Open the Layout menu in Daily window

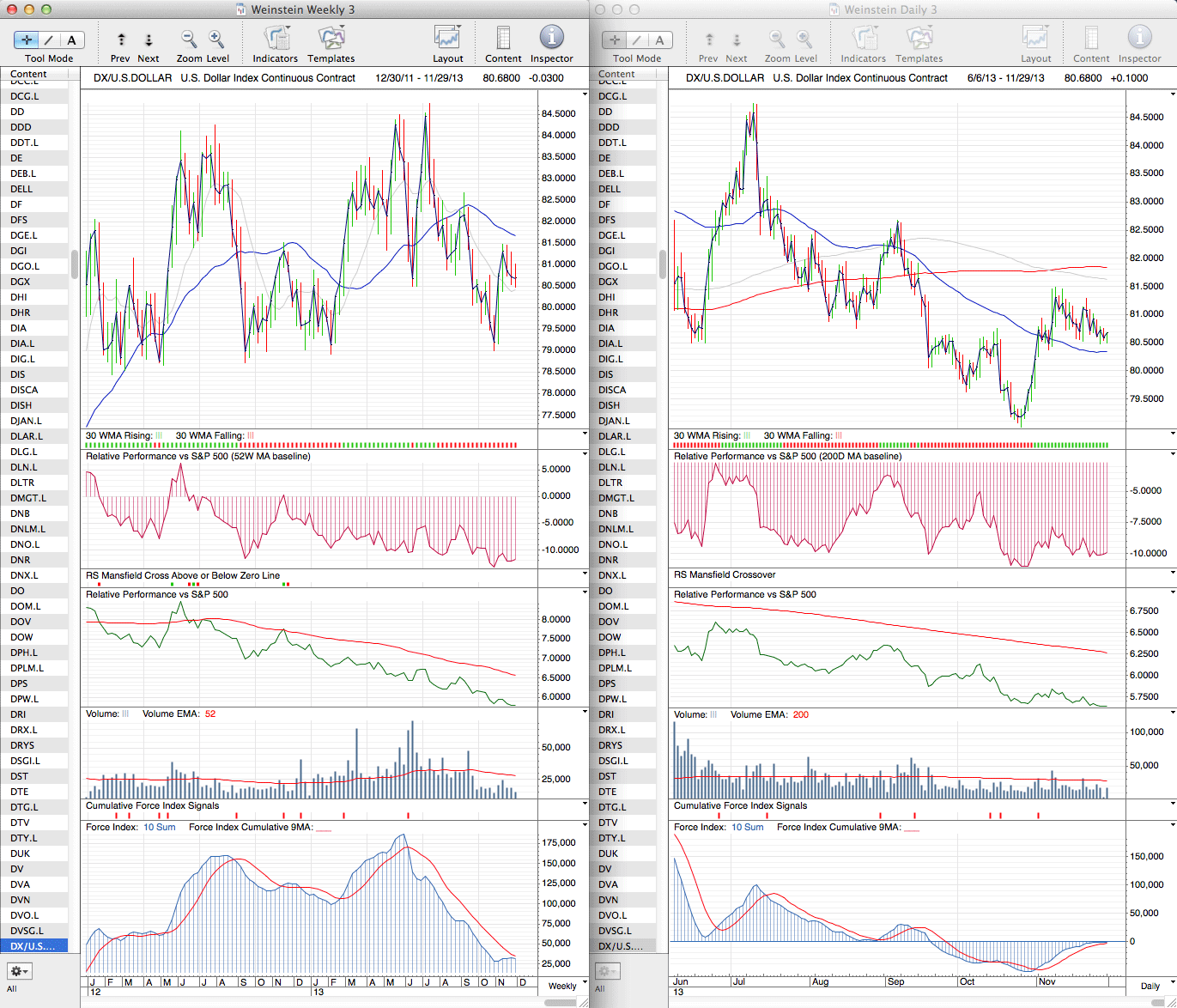1035,39
